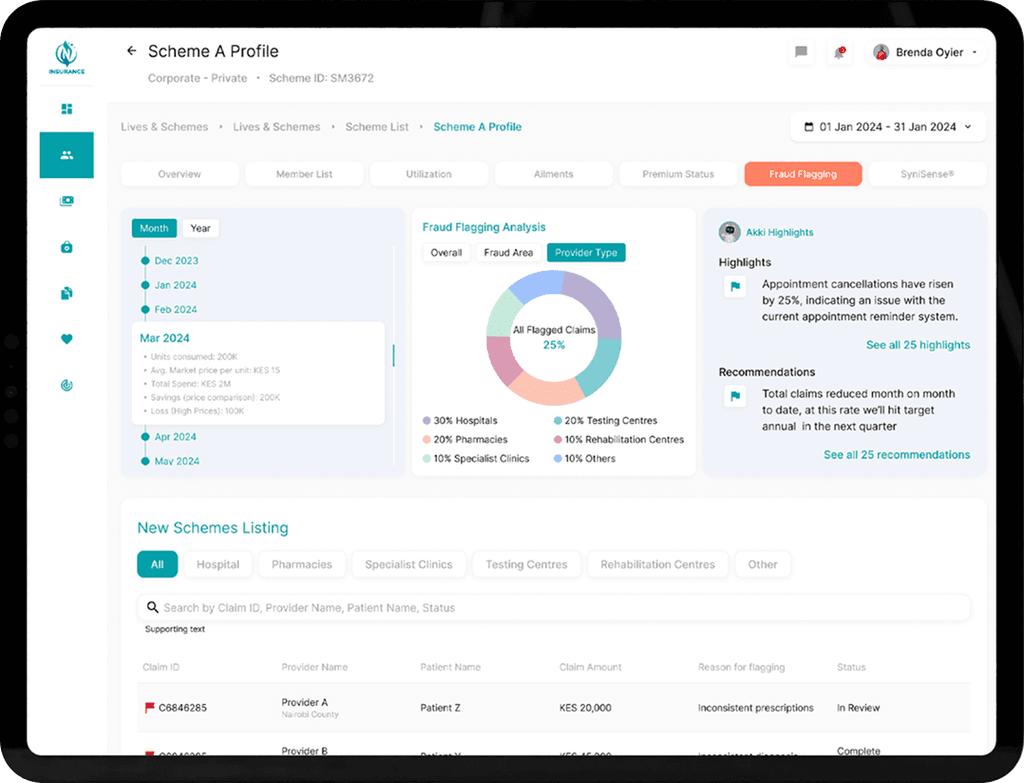The height and width of the screenshot is (783, 1024).
Task: Open the Fraud Flagging tab
Action: coord(803,174)
